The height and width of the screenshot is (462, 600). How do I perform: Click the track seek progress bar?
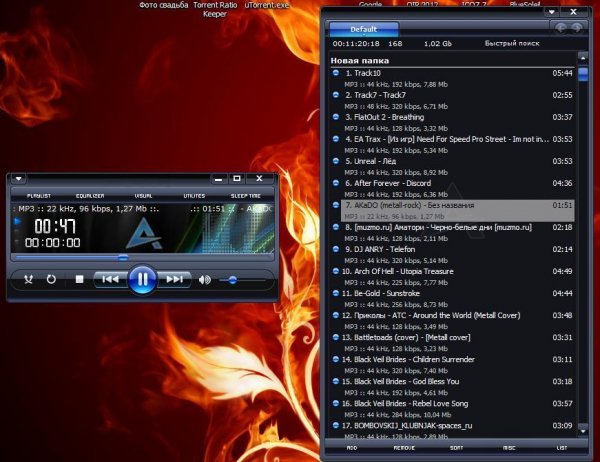pos(142,258)
